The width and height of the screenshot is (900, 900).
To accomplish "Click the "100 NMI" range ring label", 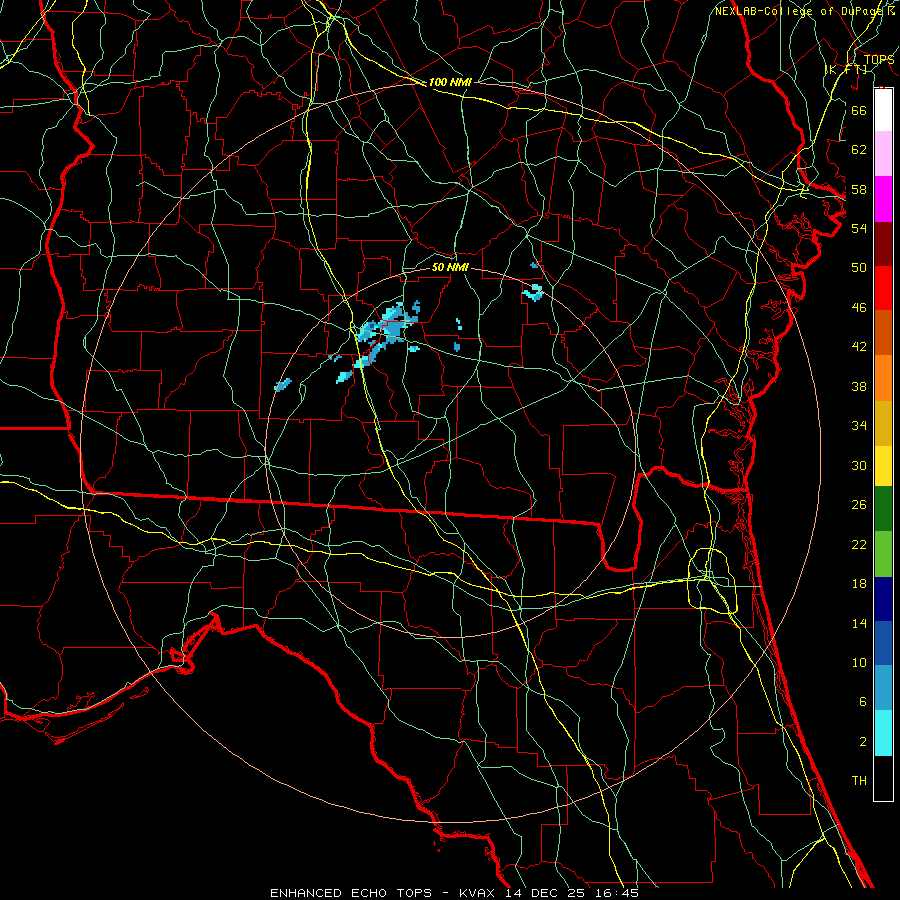I will pos(450,82).
